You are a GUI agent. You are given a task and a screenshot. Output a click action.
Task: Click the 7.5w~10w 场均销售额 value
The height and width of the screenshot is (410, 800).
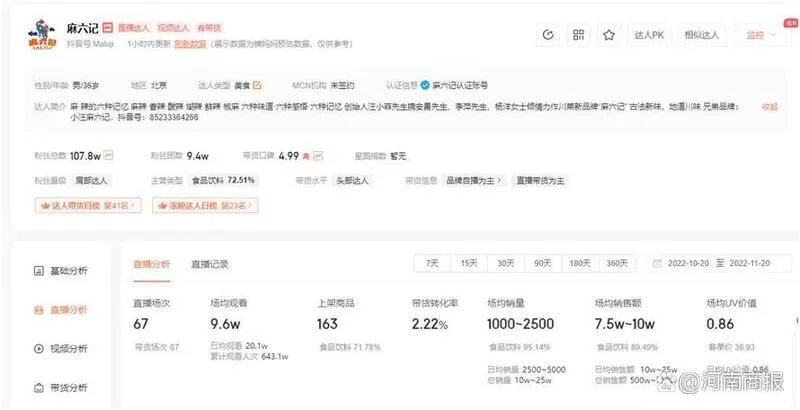624,324
